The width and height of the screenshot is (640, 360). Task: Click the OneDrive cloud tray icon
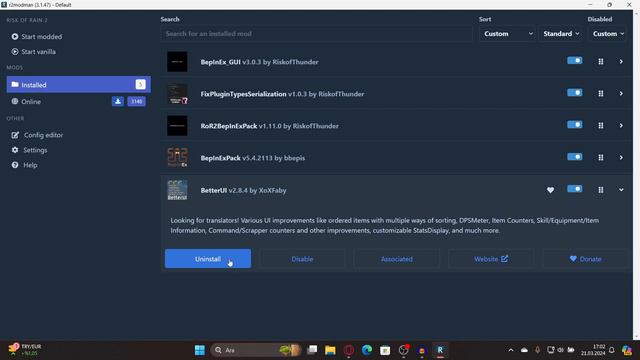(x=524, y=350)
